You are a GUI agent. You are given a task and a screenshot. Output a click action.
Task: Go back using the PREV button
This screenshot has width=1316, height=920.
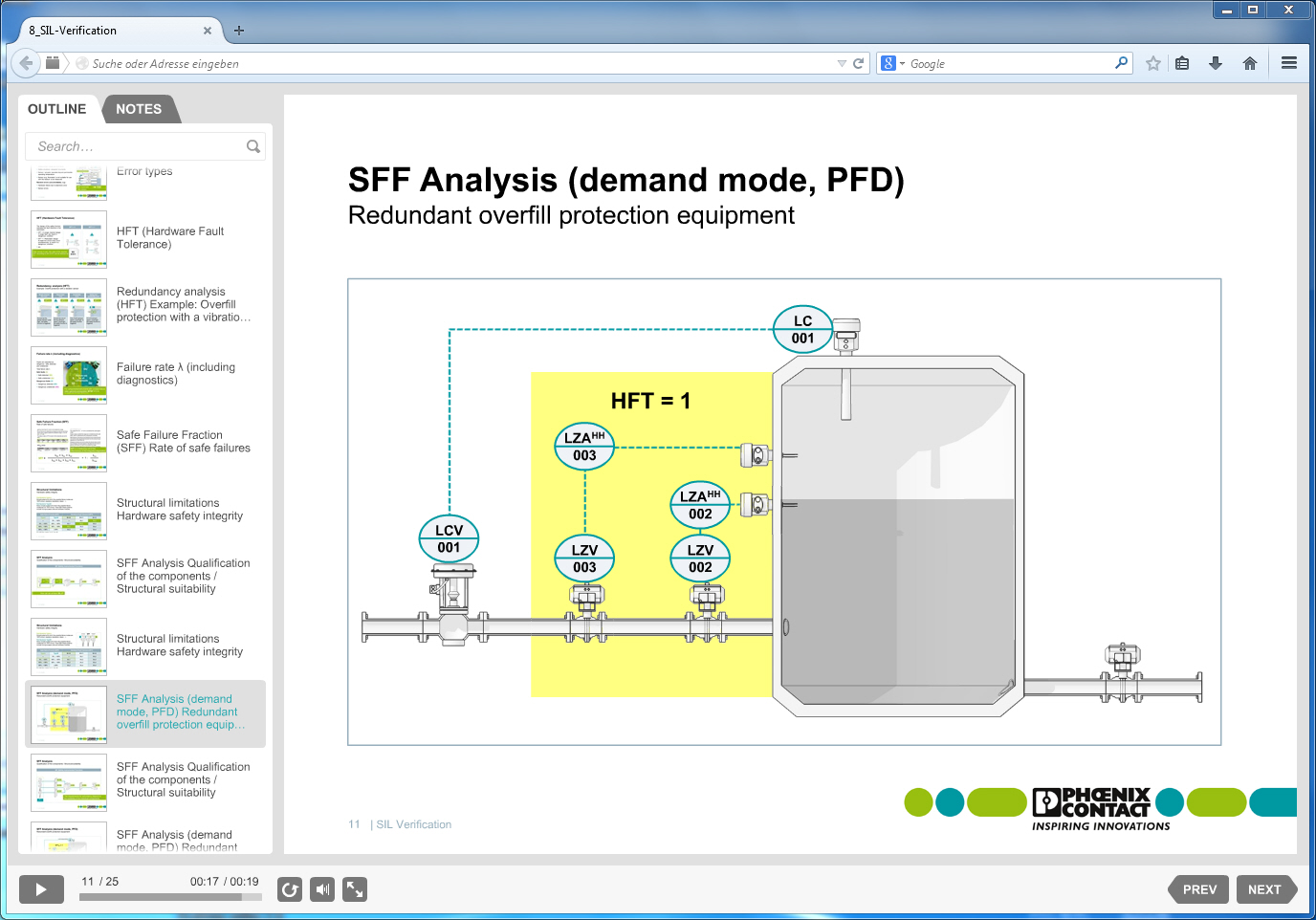pos(1198,889)
